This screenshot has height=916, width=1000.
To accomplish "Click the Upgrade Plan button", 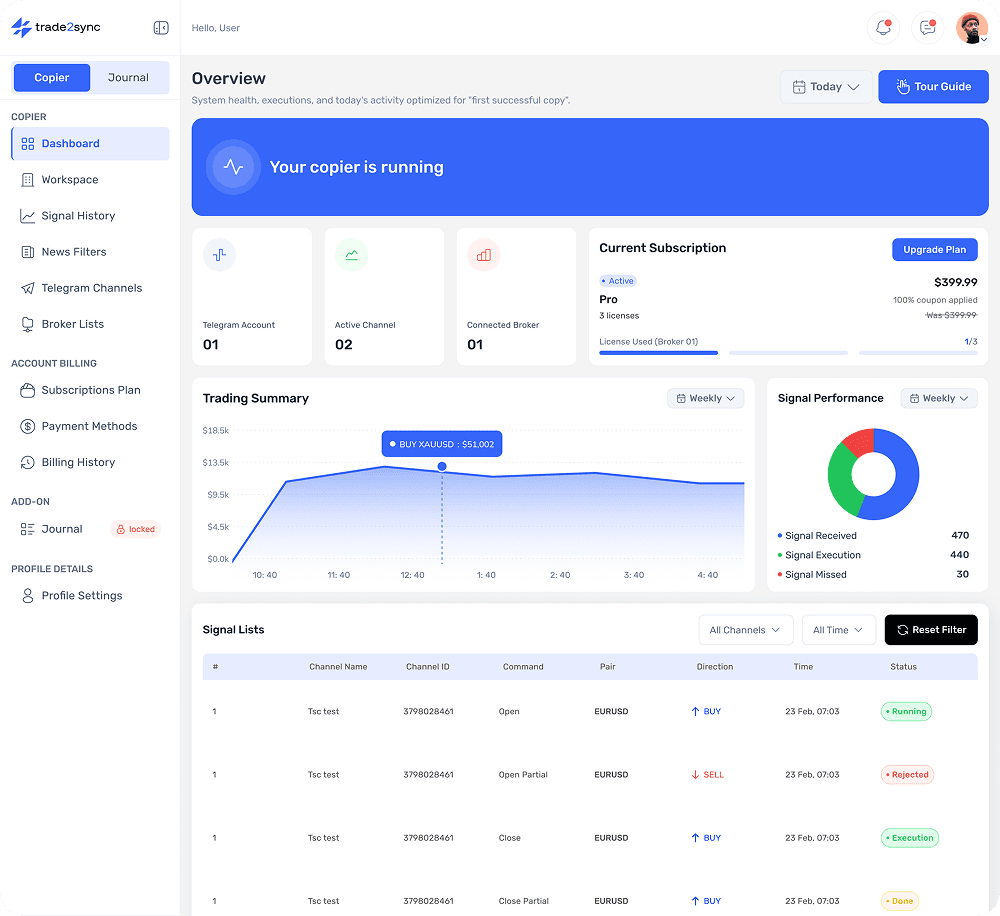I will coord(934,250).
